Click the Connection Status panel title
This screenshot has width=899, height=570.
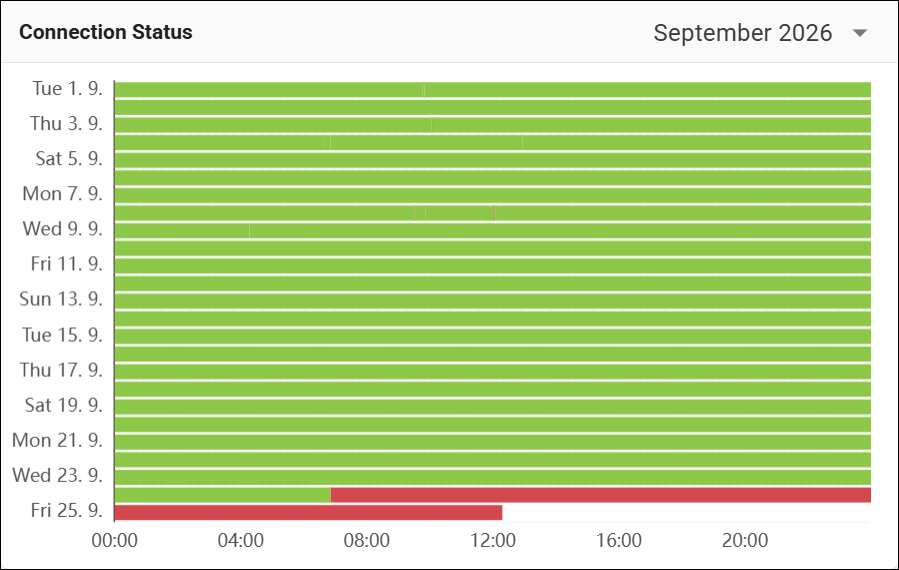pos(105,32)
